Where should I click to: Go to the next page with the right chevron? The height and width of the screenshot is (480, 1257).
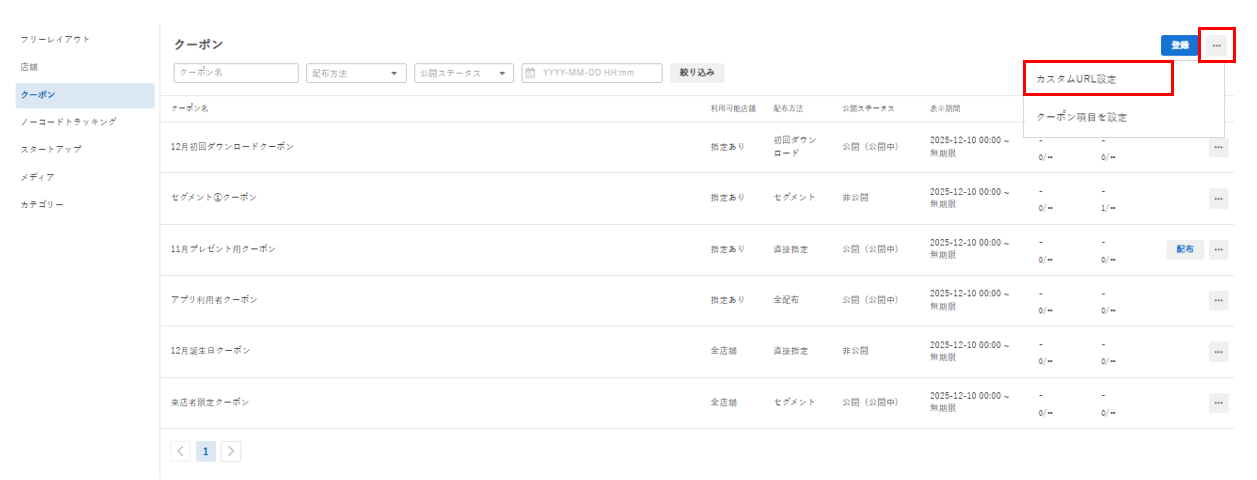click(230, 451)
